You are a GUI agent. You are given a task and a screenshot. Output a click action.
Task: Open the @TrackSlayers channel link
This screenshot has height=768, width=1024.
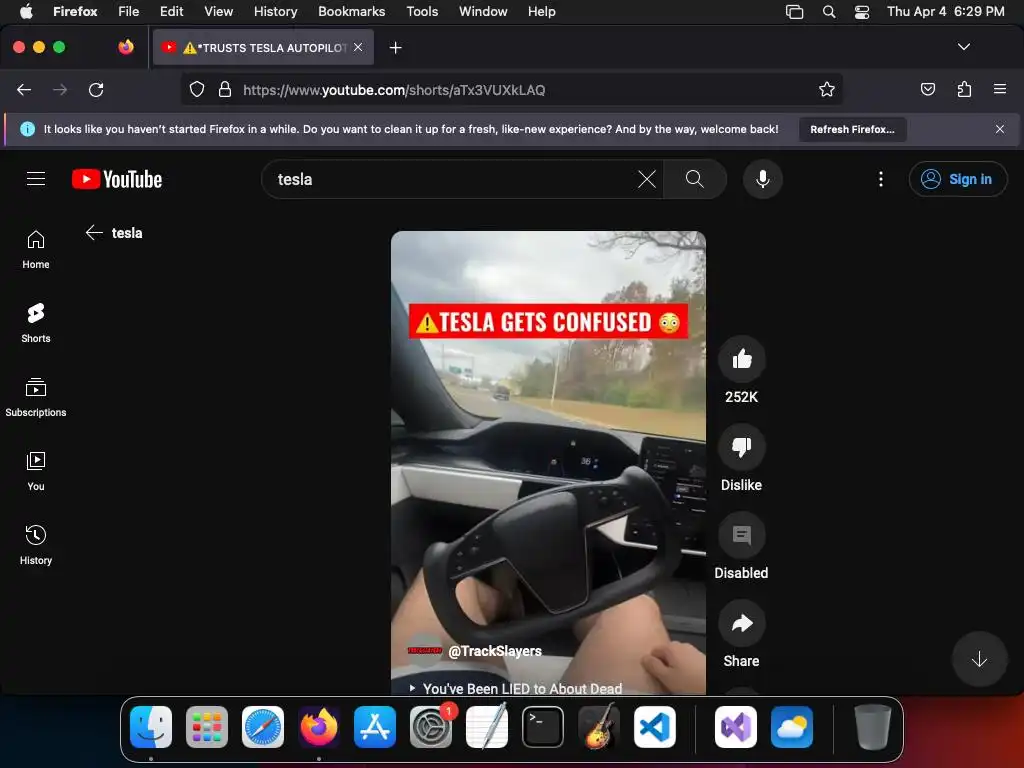[494, 651]
